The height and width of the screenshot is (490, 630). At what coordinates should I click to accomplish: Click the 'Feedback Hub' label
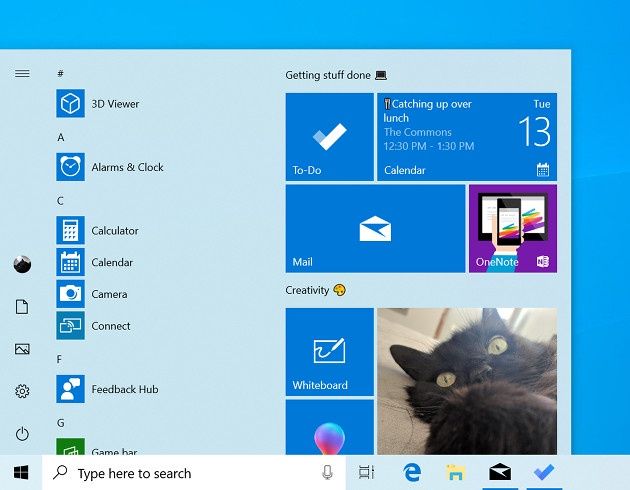point(125,389)
